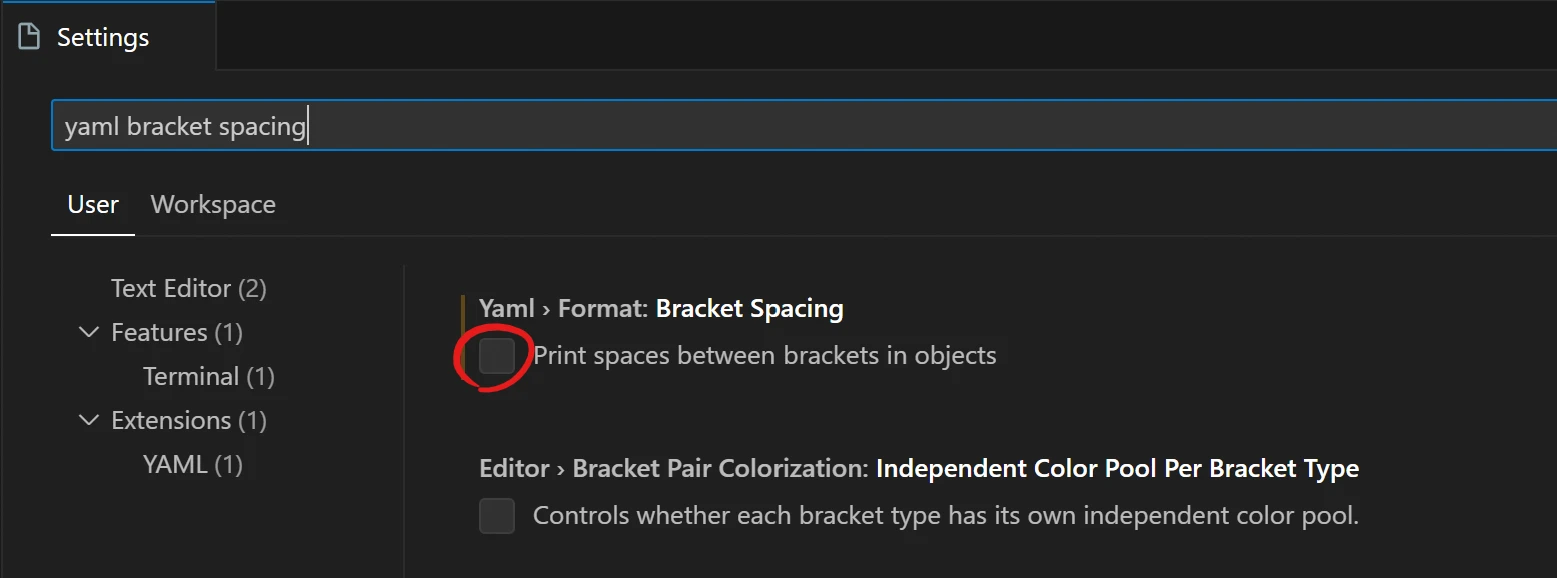The height and width of the screenshot is (578, 1557).
Task: Click the independent color pool description text
Action: pos(945,516)
